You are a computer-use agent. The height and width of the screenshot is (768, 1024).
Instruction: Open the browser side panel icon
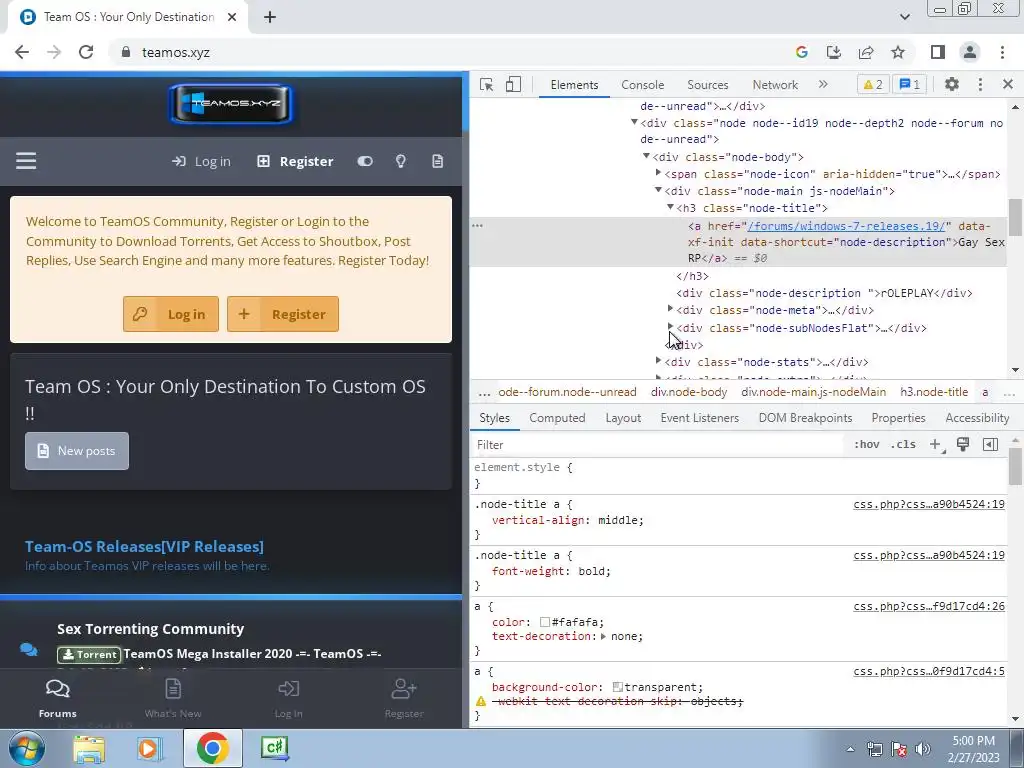coord(938,52)
